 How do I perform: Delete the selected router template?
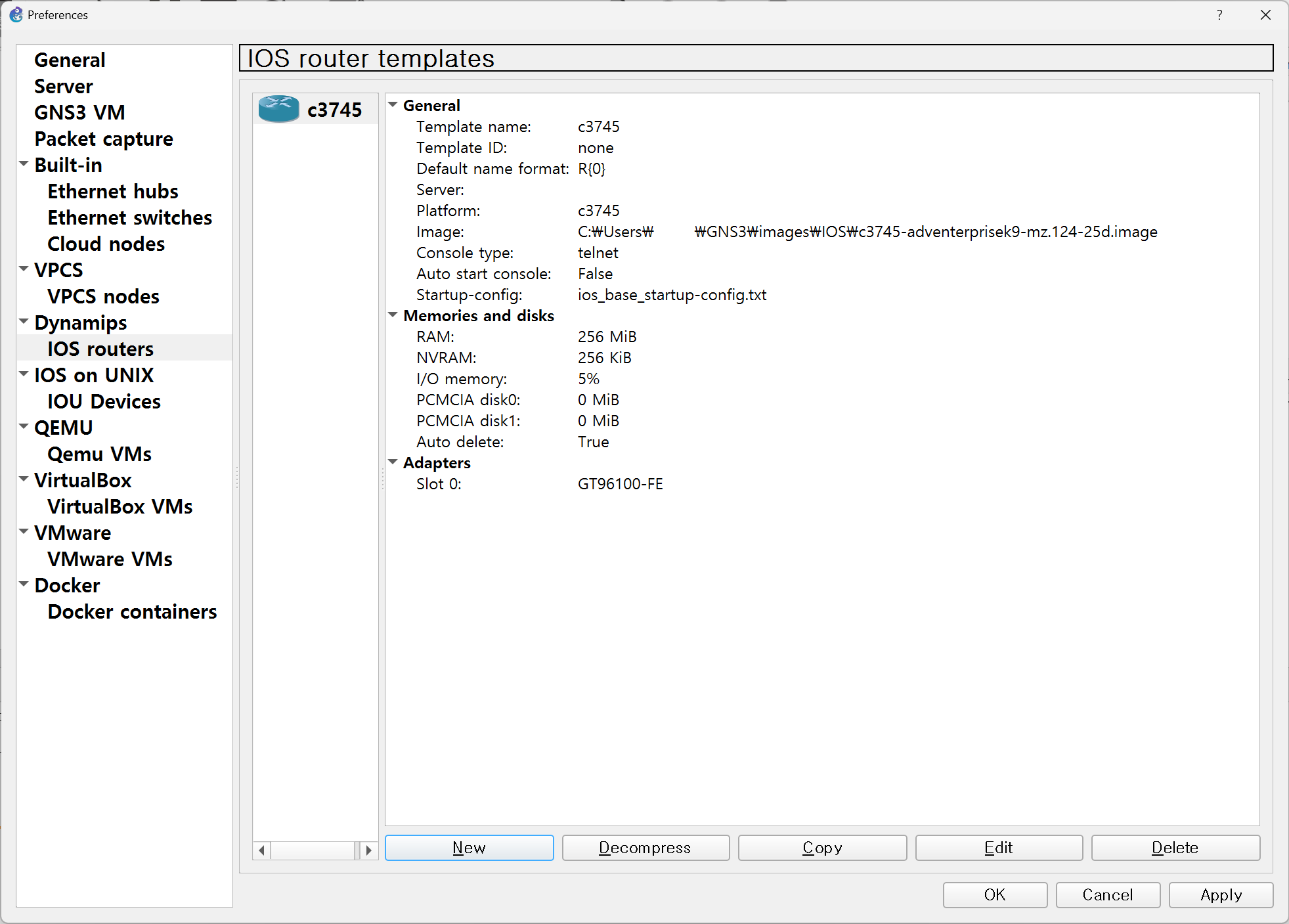coord(1175,848)
